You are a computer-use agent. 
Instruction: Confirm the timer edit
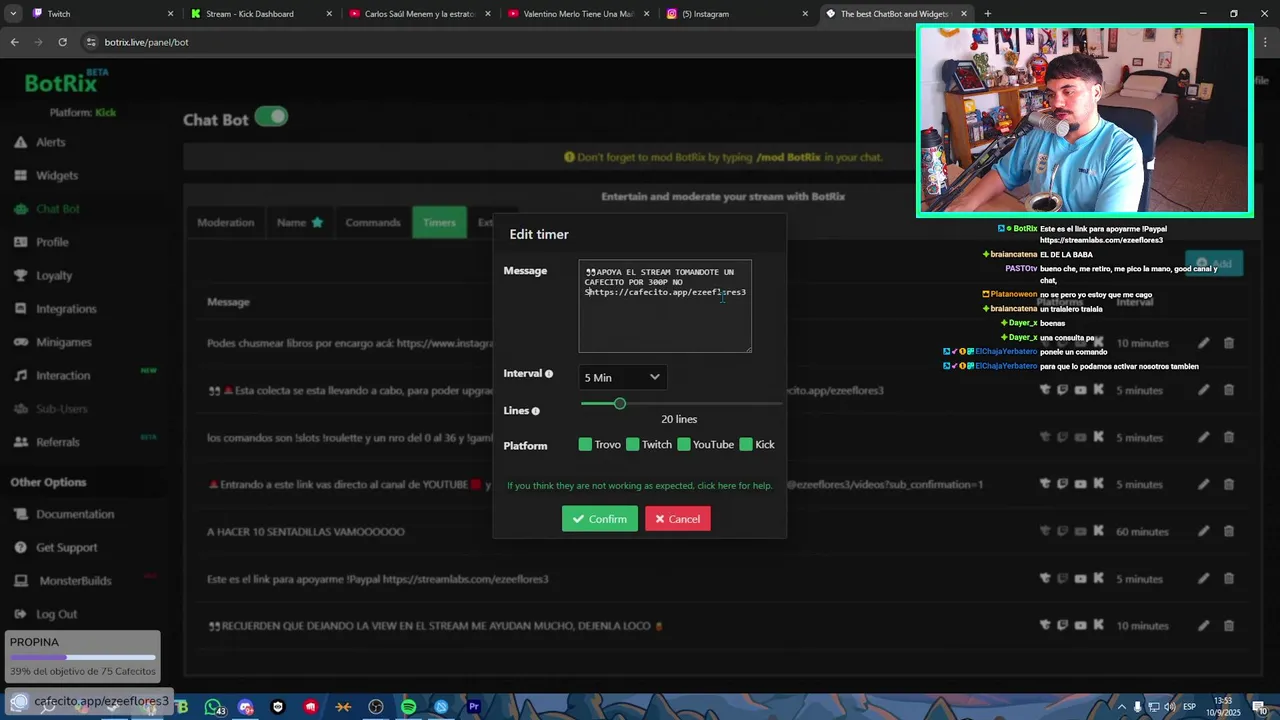point(600,519)
